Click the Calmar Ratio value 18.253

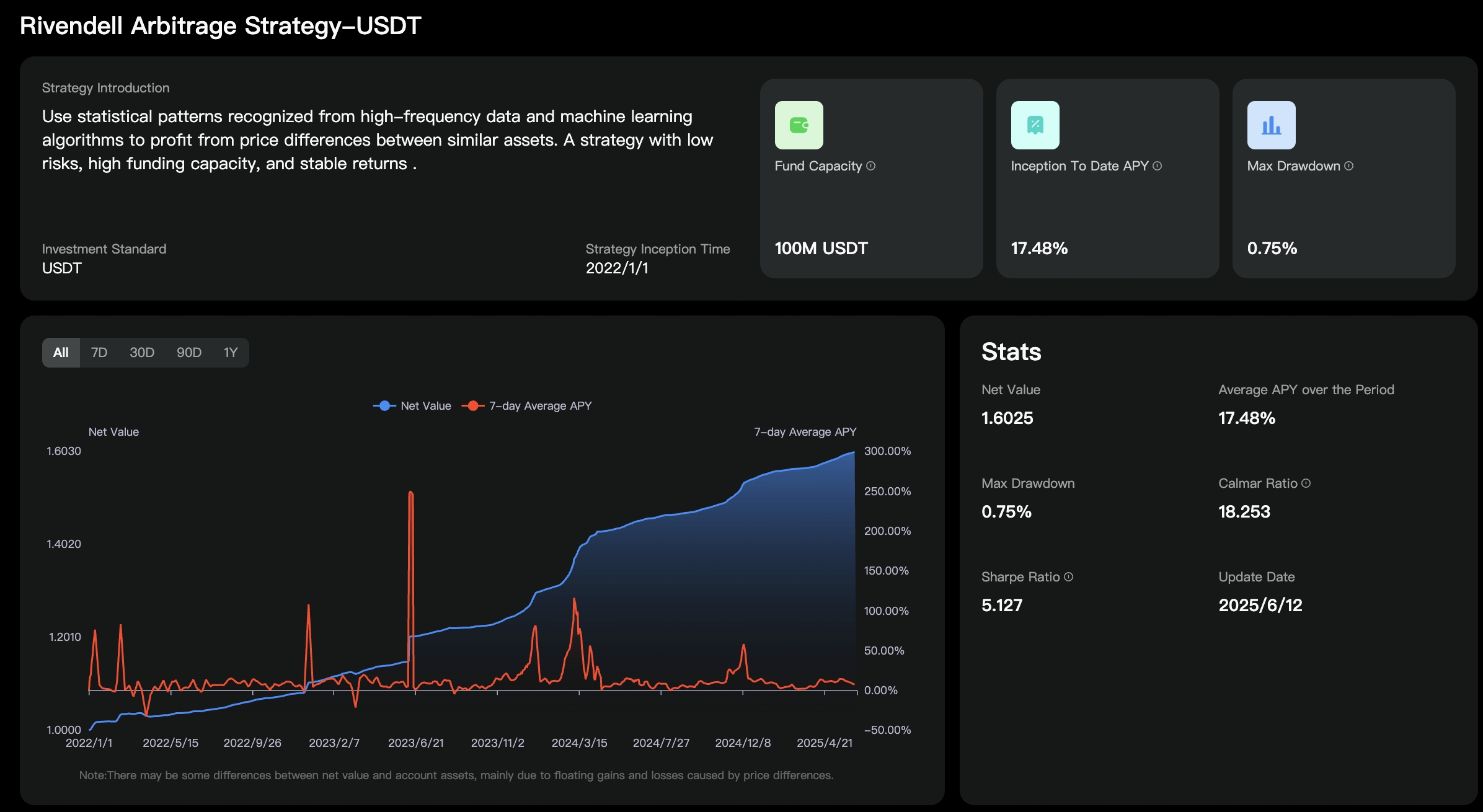1244,512
